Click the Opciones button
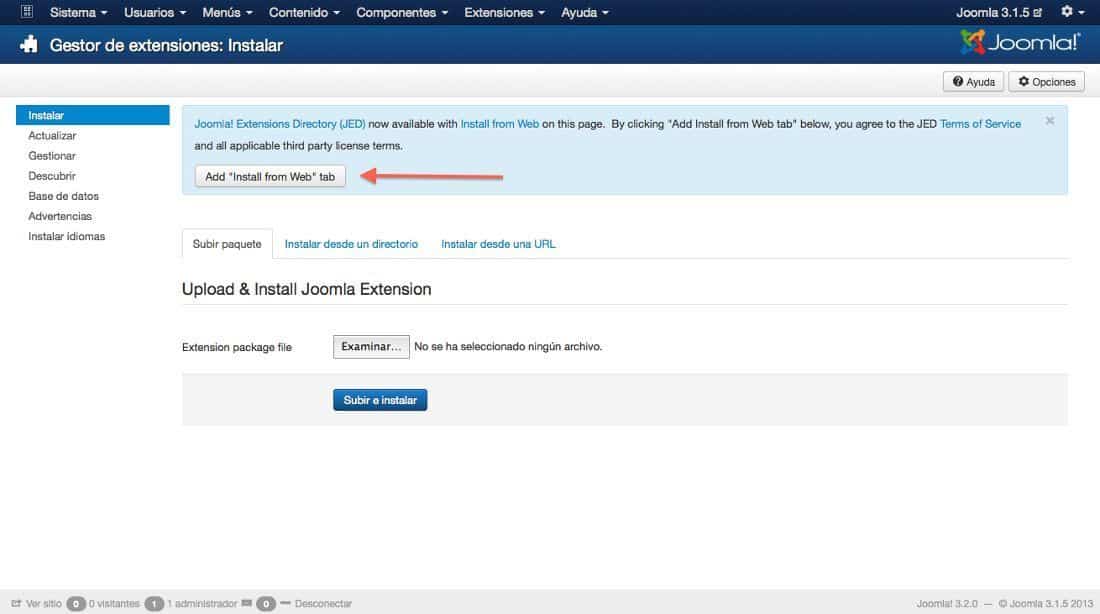 pyautogui.click(x=1047, y=82)
